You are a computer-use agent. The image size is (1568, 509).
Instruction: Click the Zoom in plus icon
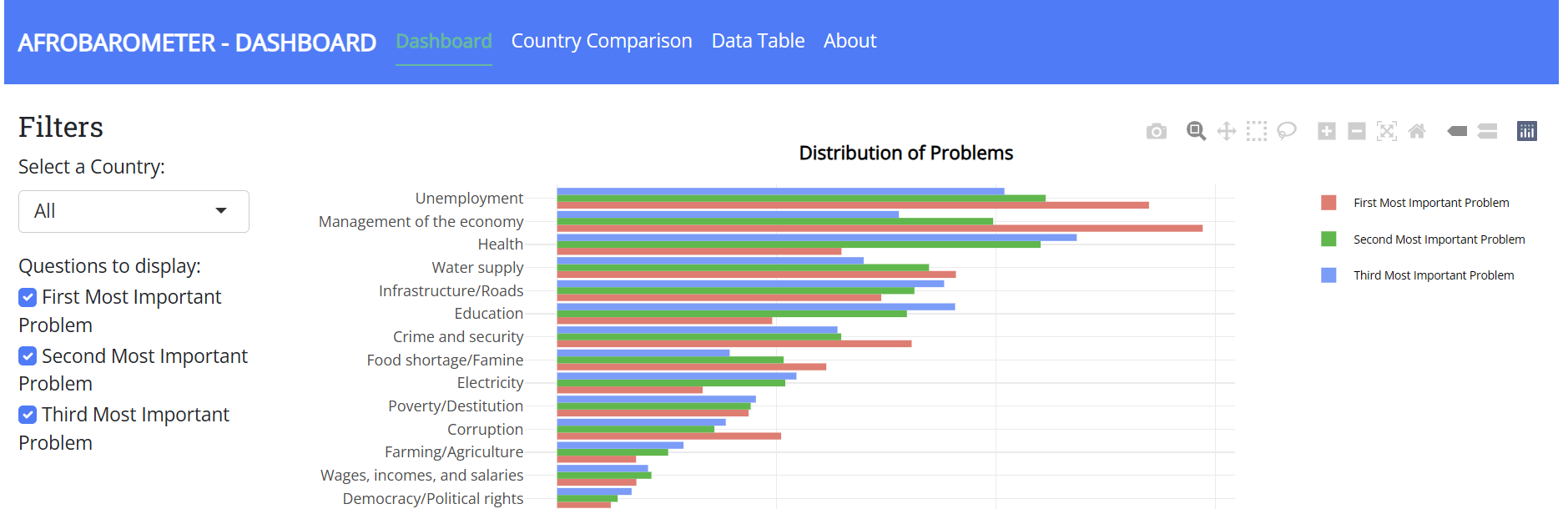(x=1326, y=131)
